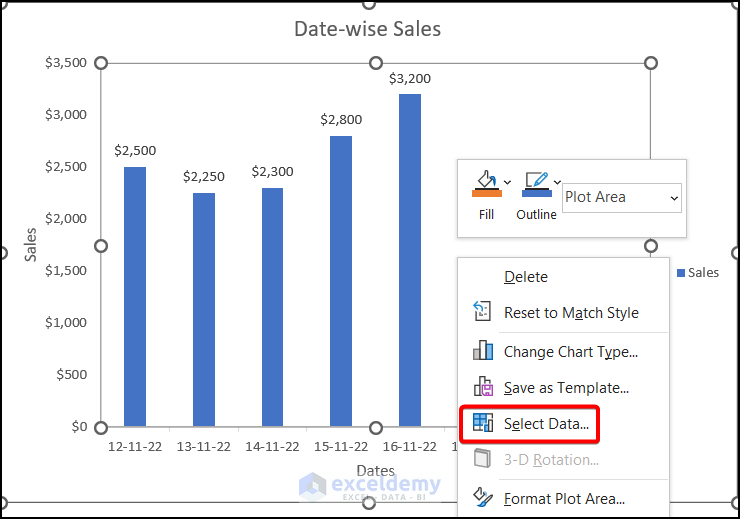740x519 pixels.
Task: Click the Change Chart Type icon
Action: [483, 351]
